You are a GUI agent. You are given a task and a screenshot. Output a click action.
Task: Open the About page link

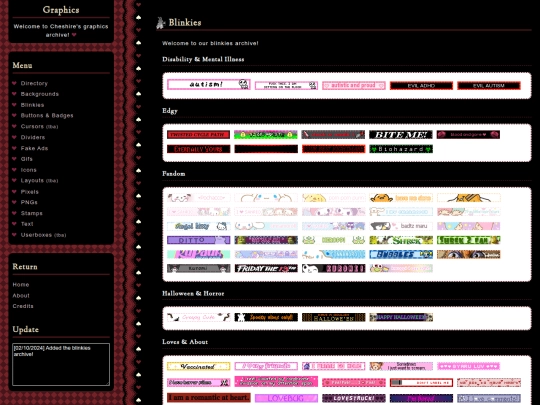click(21, 296)
